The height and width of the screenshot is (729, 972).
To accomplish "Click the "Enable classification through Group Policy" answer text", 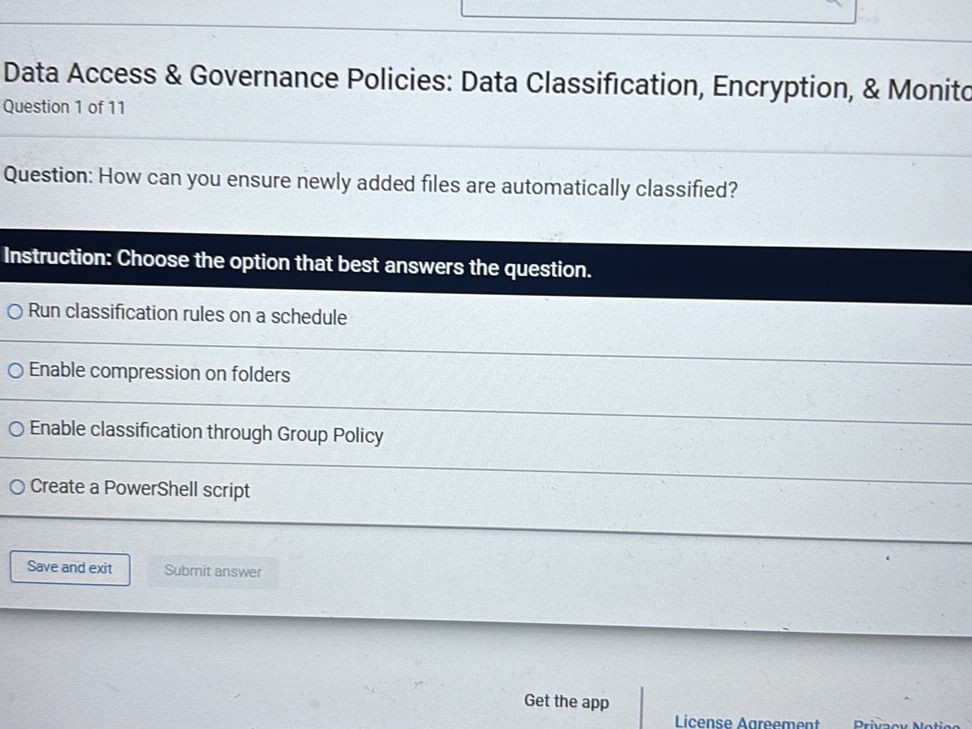I will click(206, 433).
